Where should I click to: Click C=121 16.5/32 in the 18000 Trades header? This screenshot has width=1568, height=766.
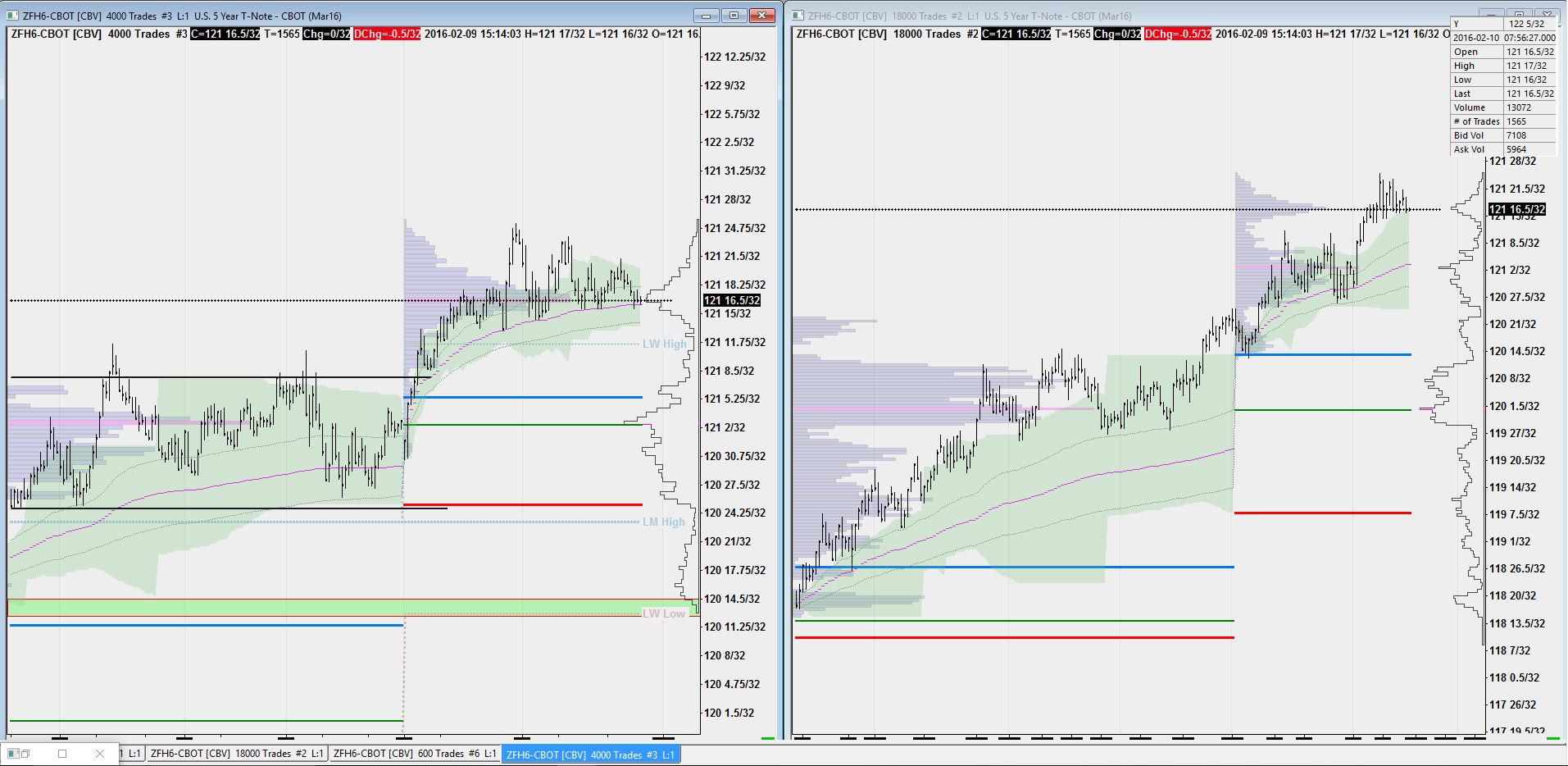click(x=1016, y=34)
